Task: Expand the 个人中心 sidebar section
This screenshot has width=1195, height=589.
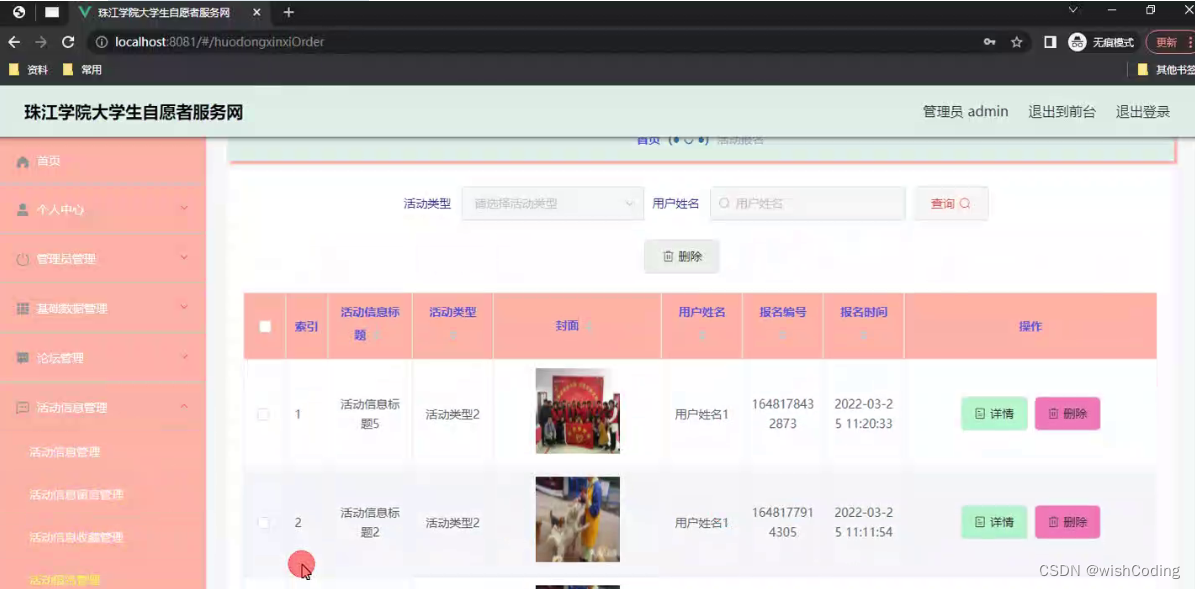Action: pyautogui.click(x=100, y=209)
